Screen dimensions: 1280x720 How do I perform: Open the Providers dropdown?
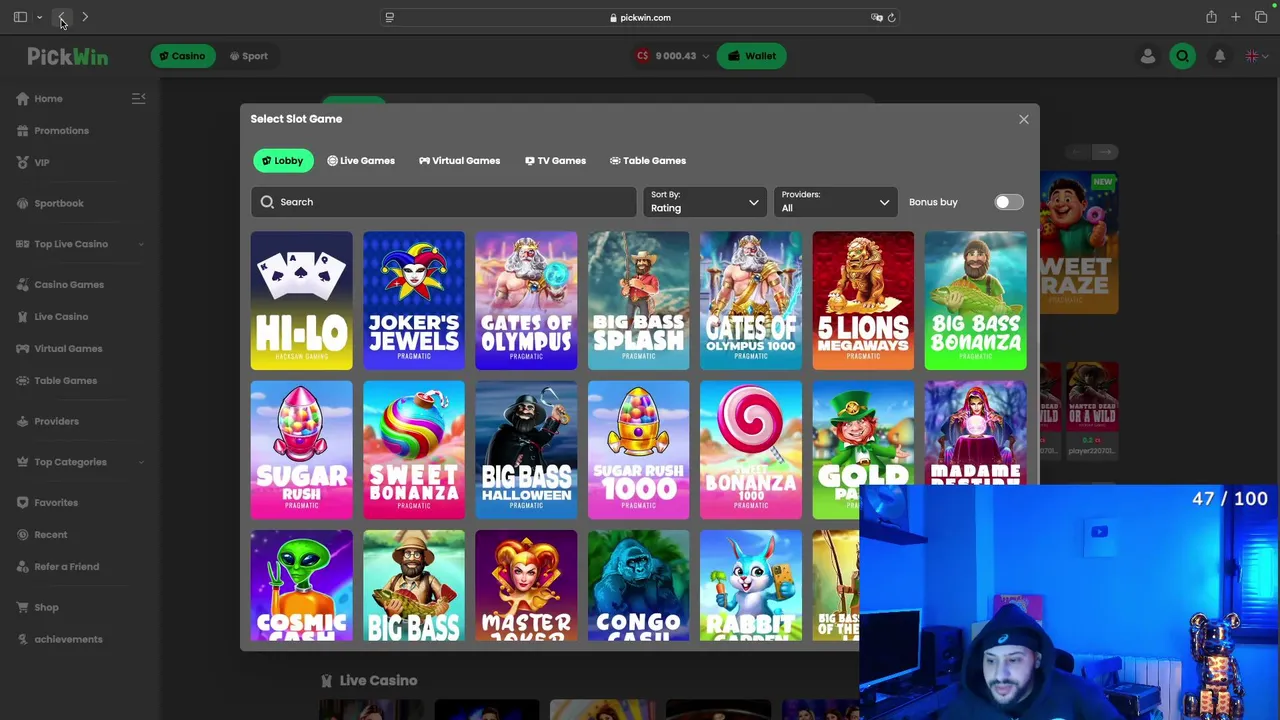point(835,202)
